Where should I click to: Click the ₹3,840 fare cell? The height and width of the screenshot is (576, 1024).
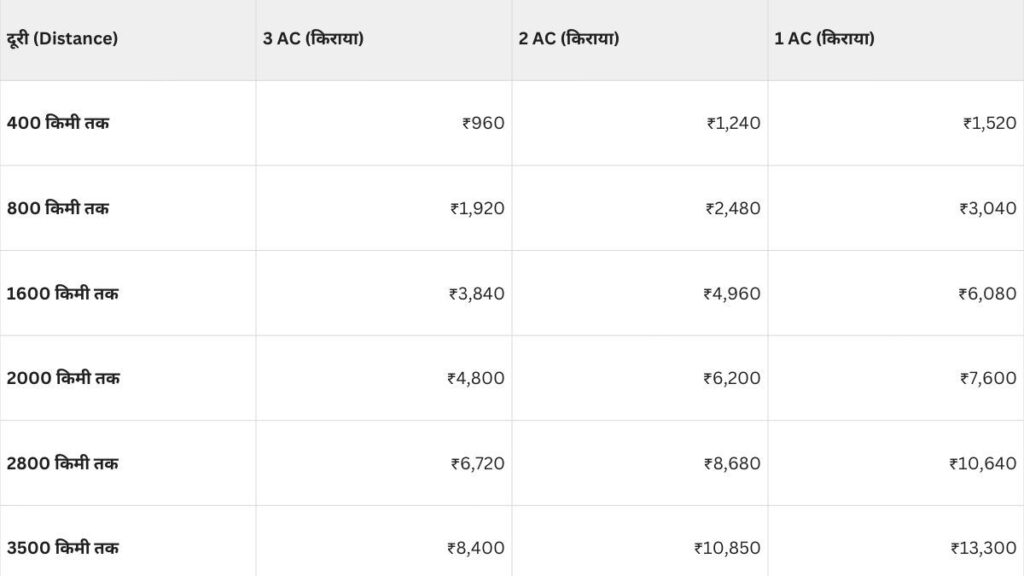tap(477, 294)
